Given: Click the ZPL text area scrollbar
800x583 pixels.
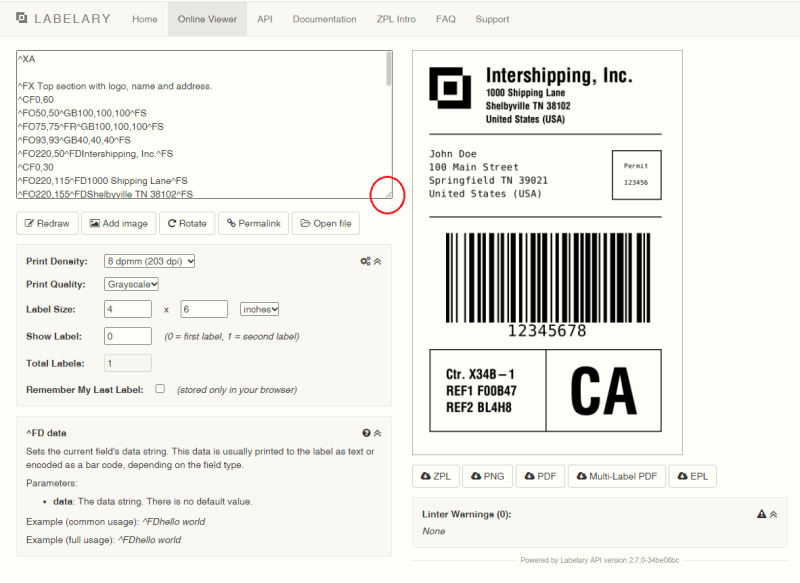Looking at the screenshot, I should (x=389, y=69).
